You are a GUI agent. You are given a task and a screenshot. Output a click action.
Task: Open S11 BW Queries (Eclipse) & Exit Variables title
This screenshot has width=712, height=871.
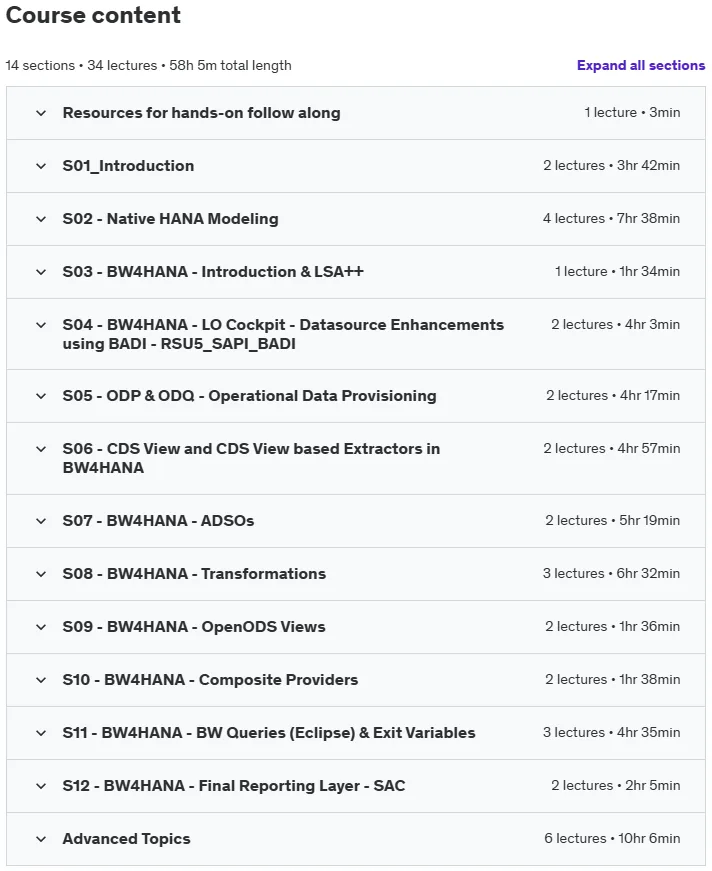pos(269,733)
